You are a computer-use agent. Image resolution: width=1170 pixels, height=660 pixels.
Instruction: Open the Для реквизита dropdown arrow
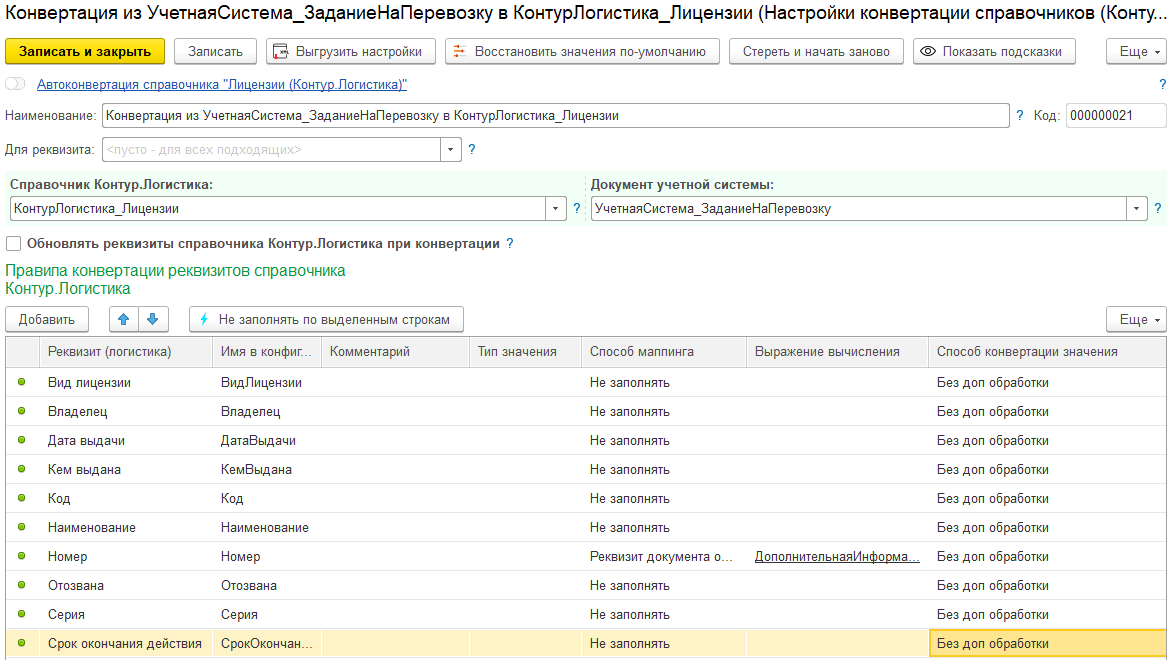[451, 149]
